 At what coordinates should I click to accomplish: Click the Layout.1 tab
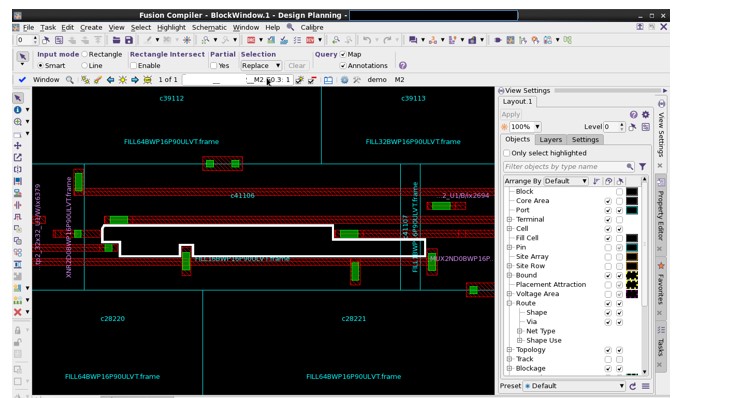(x=517, y=101)
